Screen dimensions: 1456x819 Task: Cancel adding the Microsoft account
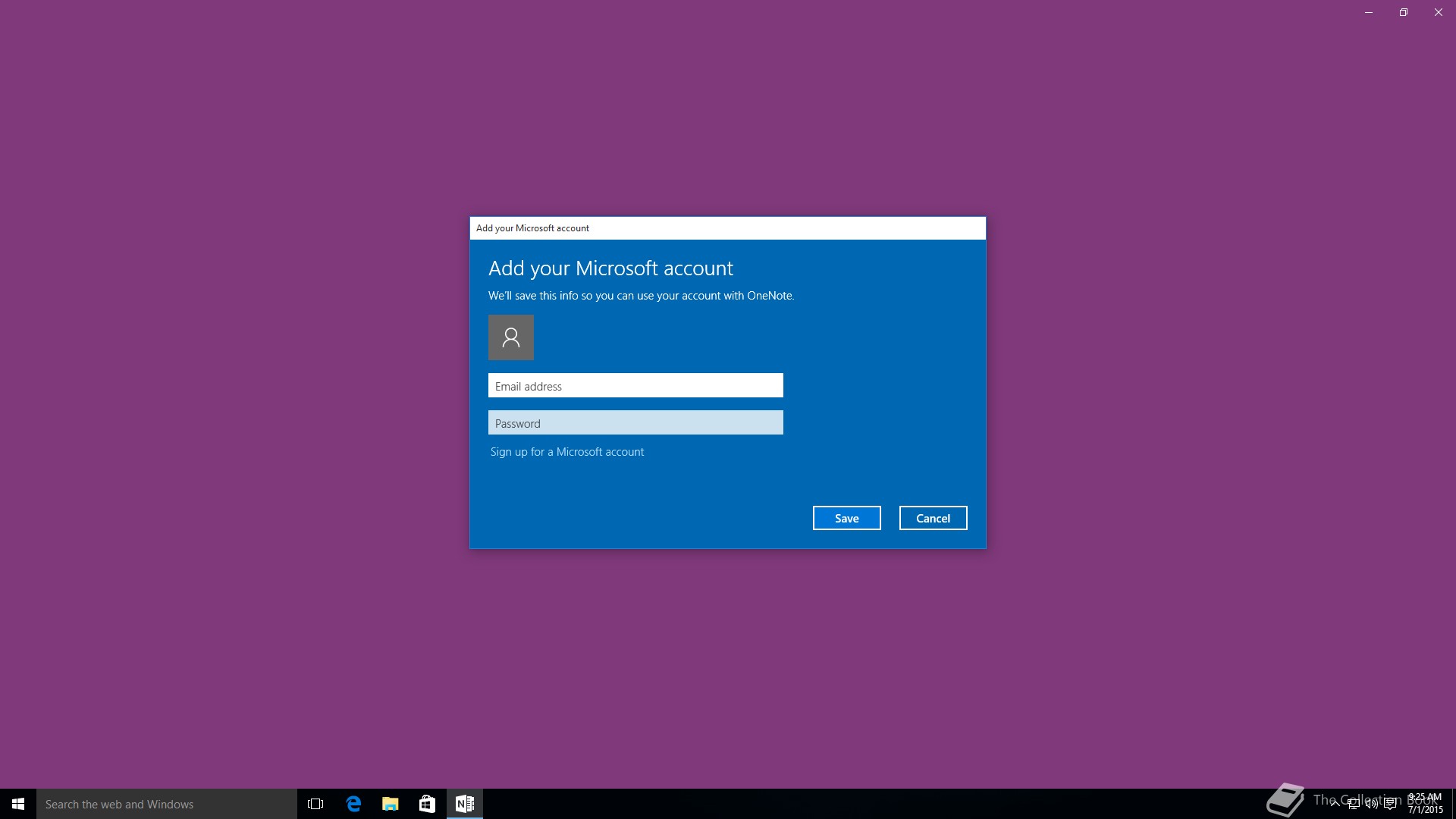933,518
